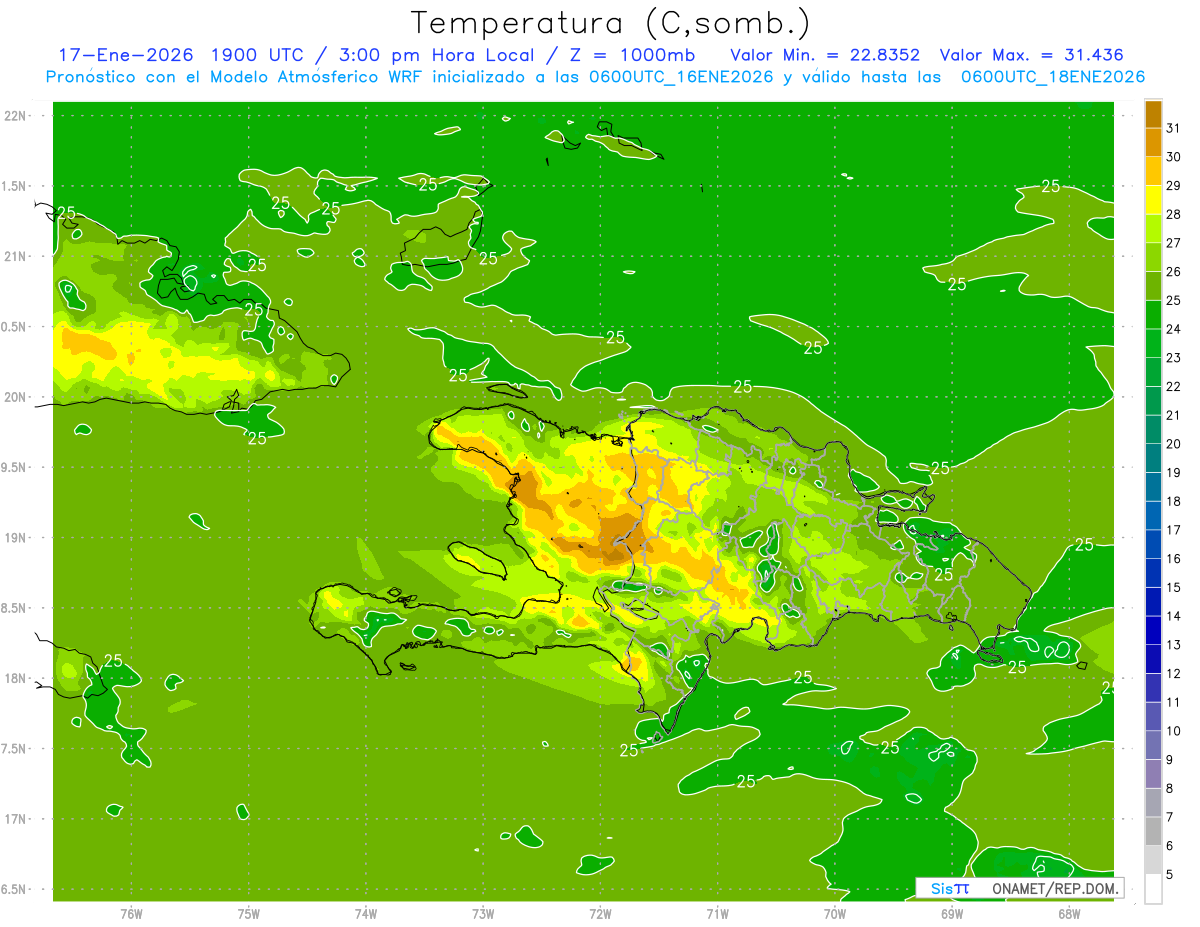
Task: Click the legend value 30
Action: pyautogui.click(x=1173, y=157)
